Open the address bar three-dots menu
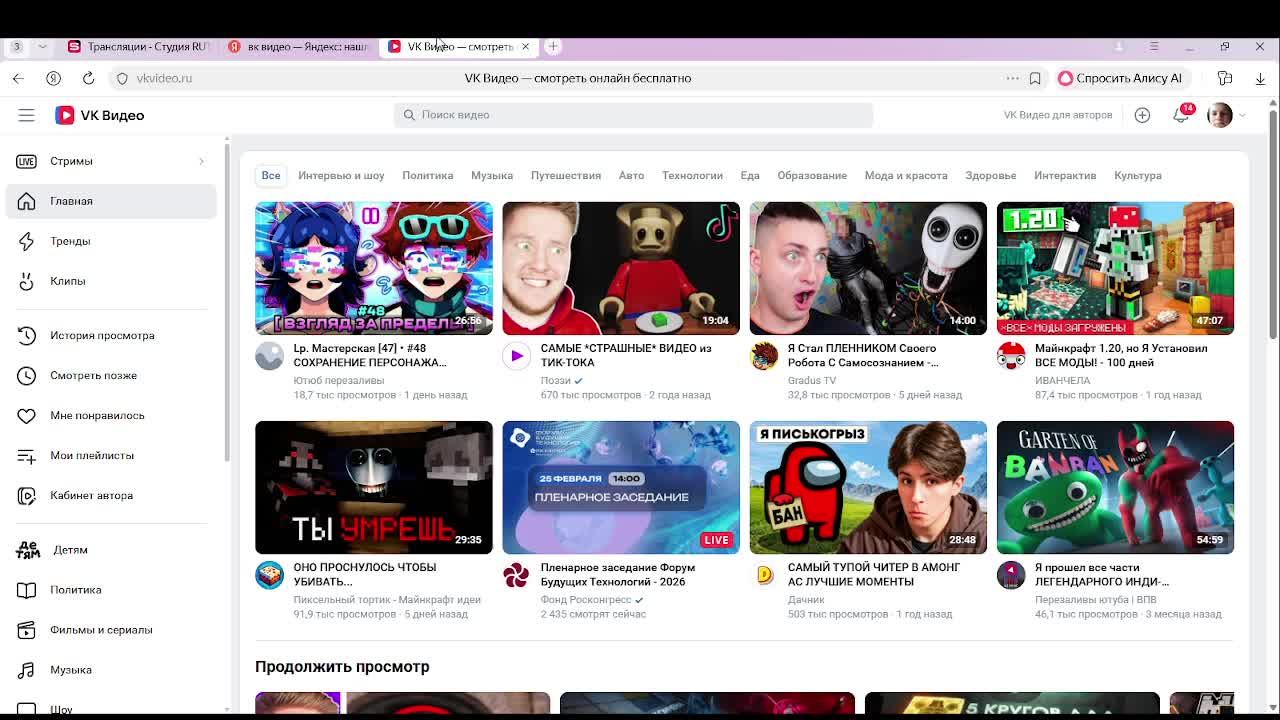The width and height of the screenshot is (1280, 720). (x=1012, y=78)
